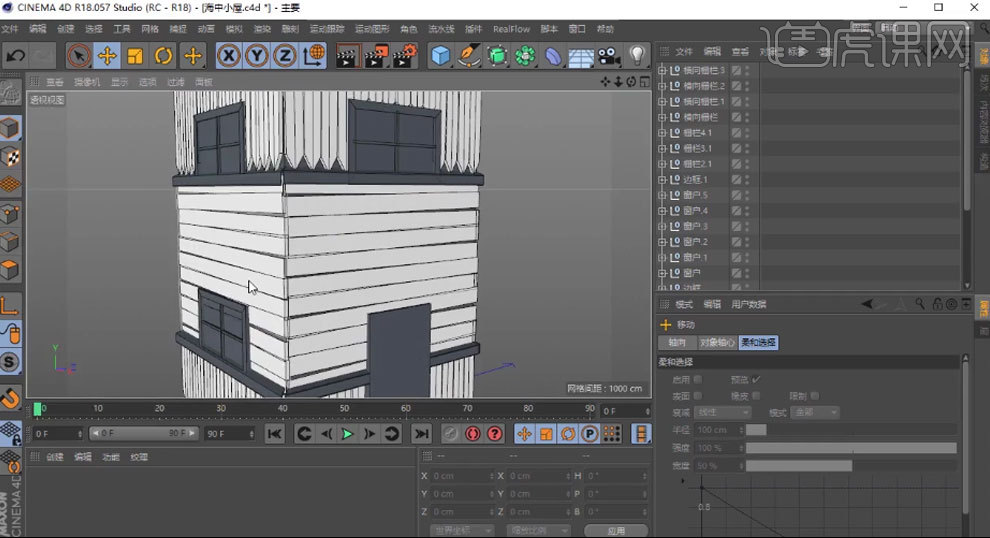Click the 轴向 tab button
990x538 pixels.
[677, 343]
